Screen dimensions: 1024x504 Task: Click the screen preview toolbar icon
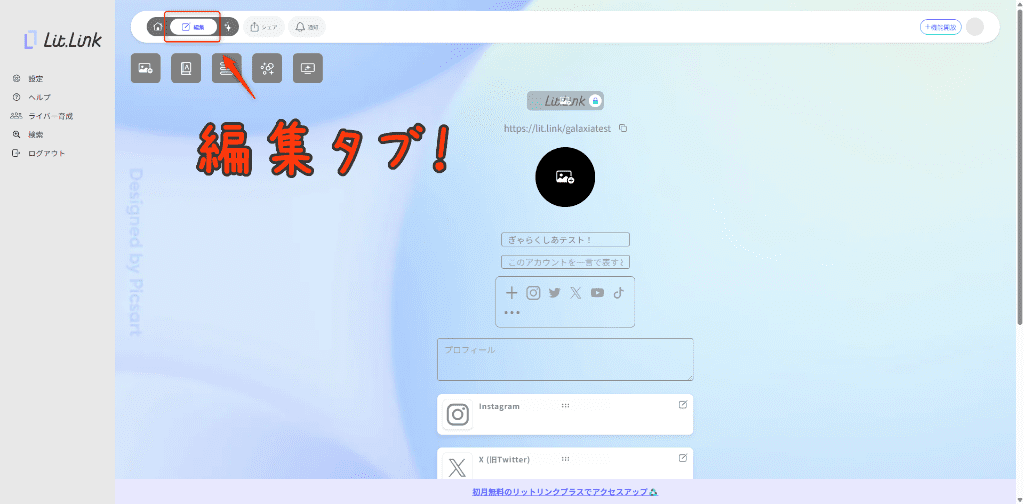308,68
